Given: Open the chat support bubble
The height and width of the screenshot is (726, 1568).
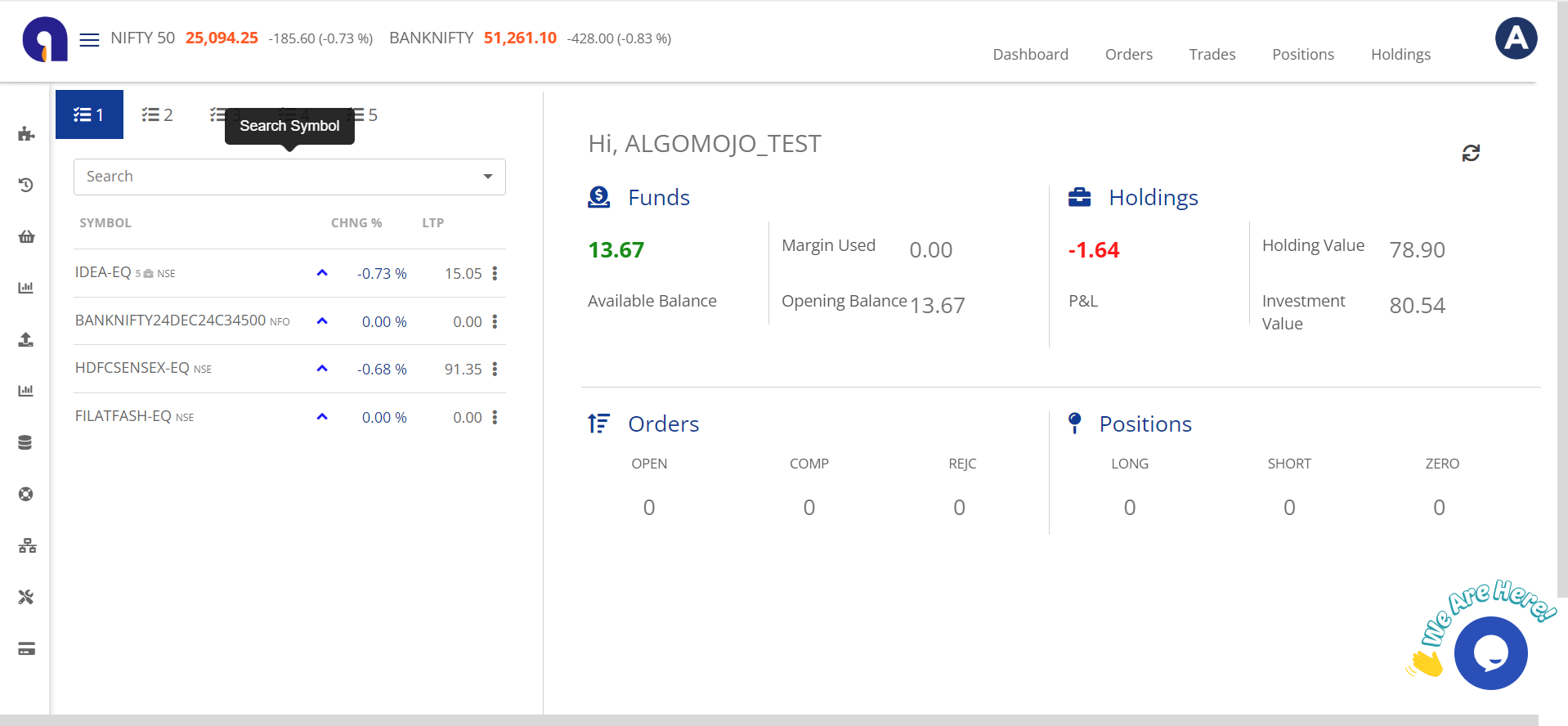Looking at the screenshot, I should tap(1490, 653).
